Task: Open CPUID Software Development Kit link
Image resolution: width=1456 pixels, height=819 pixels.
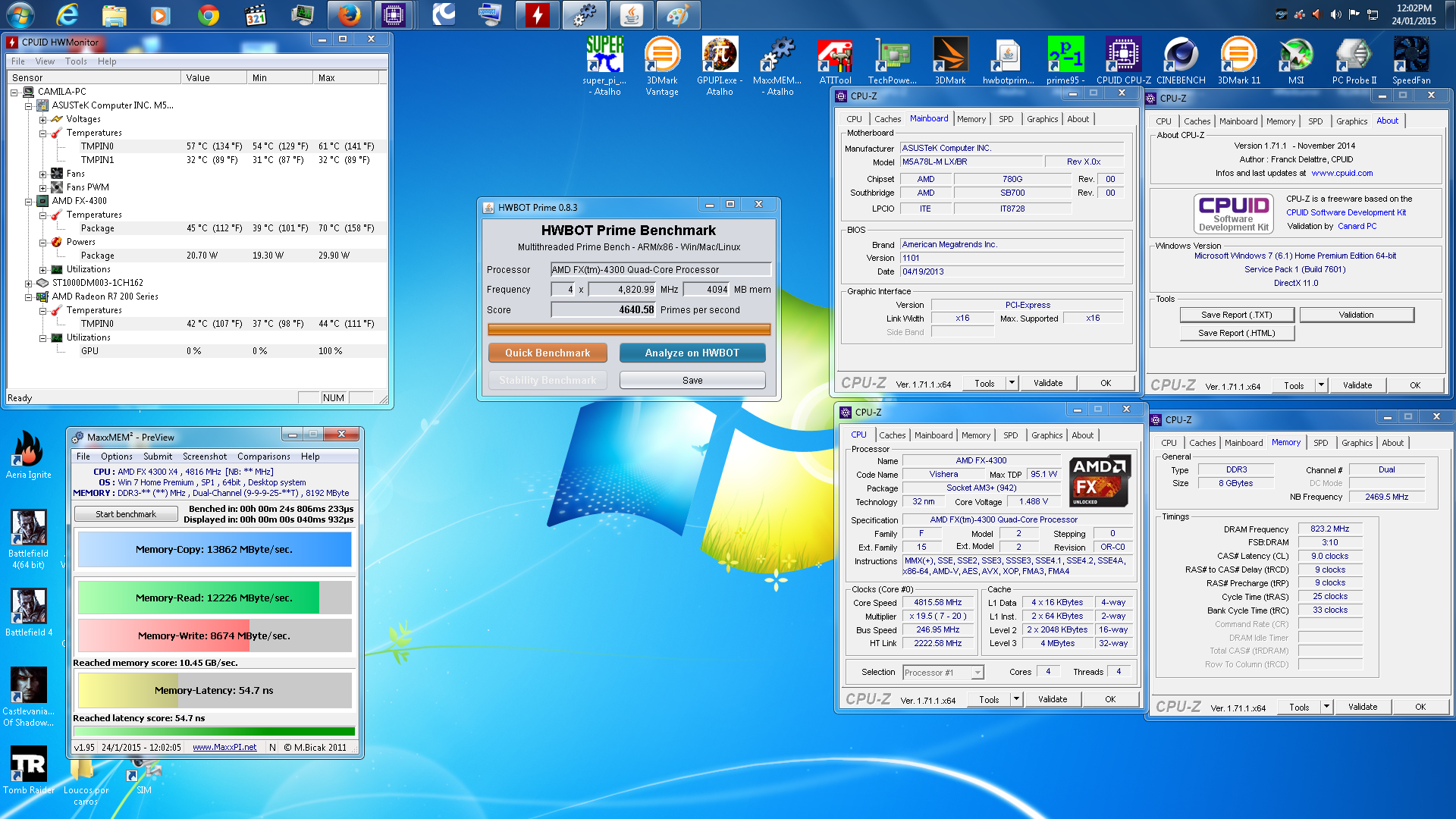Action: 1346,212
